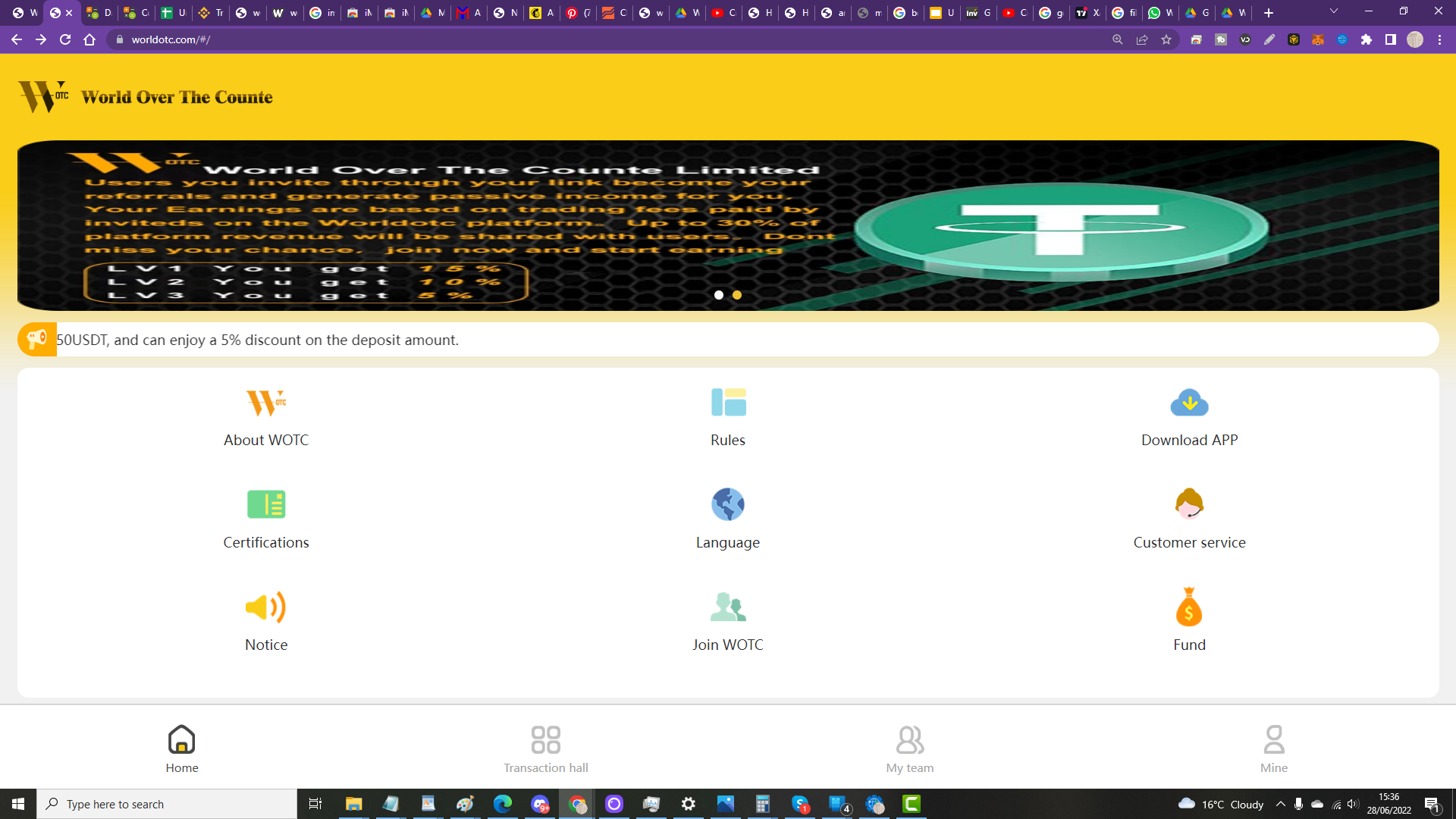Open the Chrome profile avatar

point(1415,39)
